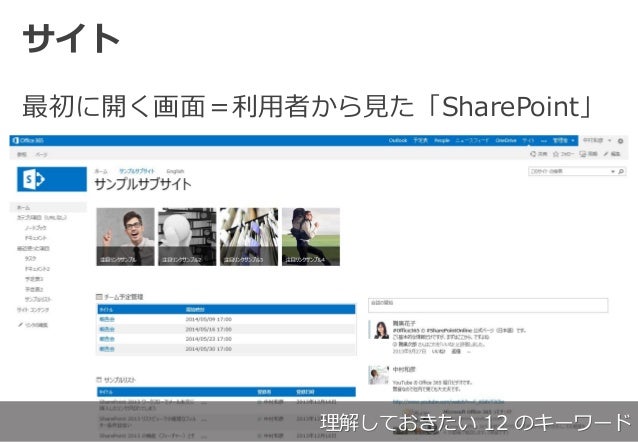Screen dimensions: 638x442
Task: Focus the newsfeed conversation input box
Action: pyautogui.click(x=488, y=305)
